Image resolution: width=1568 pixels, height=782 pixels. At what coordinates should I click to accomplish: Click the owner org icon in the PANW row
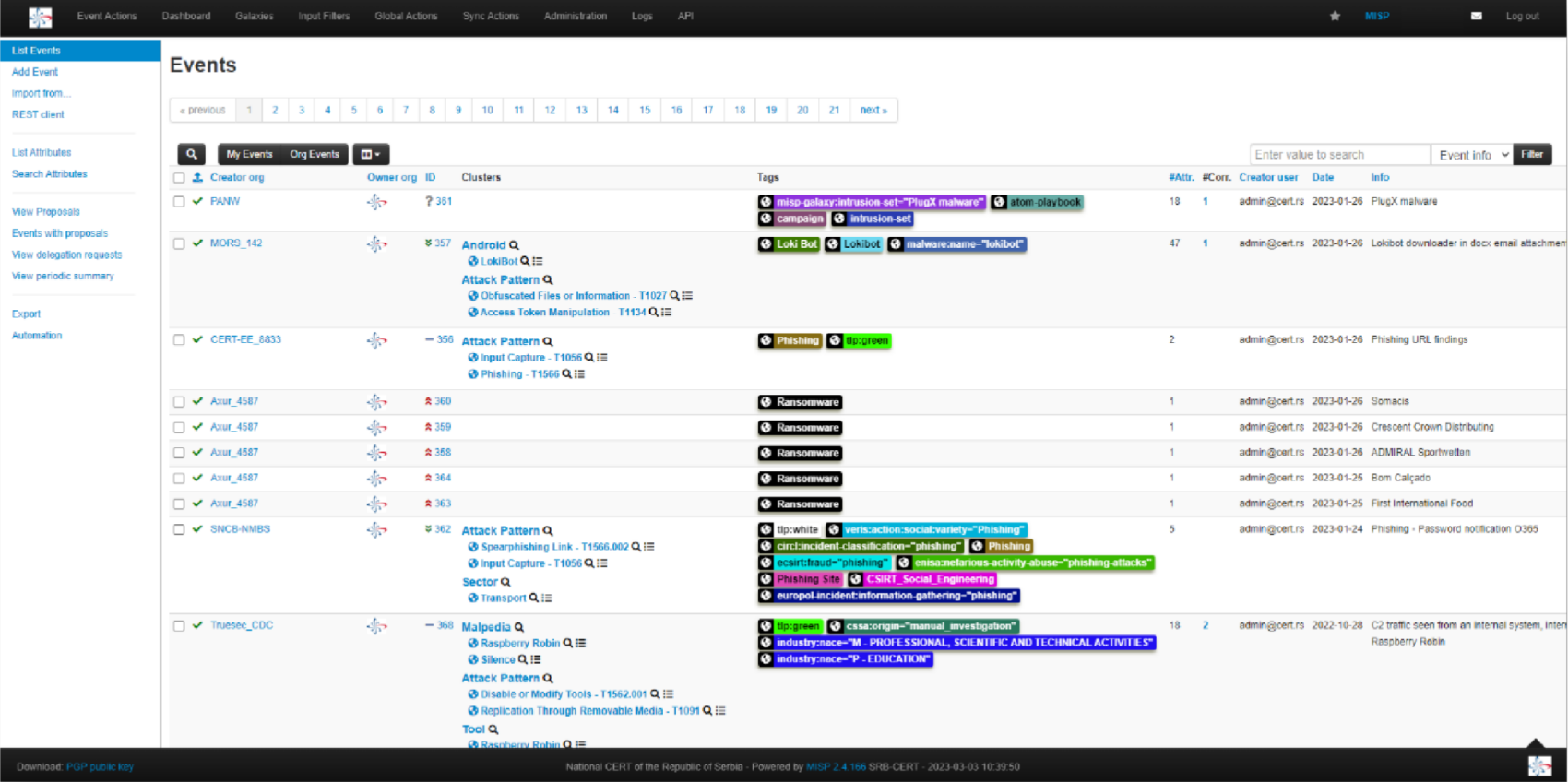pyautogui.click(x=376, y=202)
